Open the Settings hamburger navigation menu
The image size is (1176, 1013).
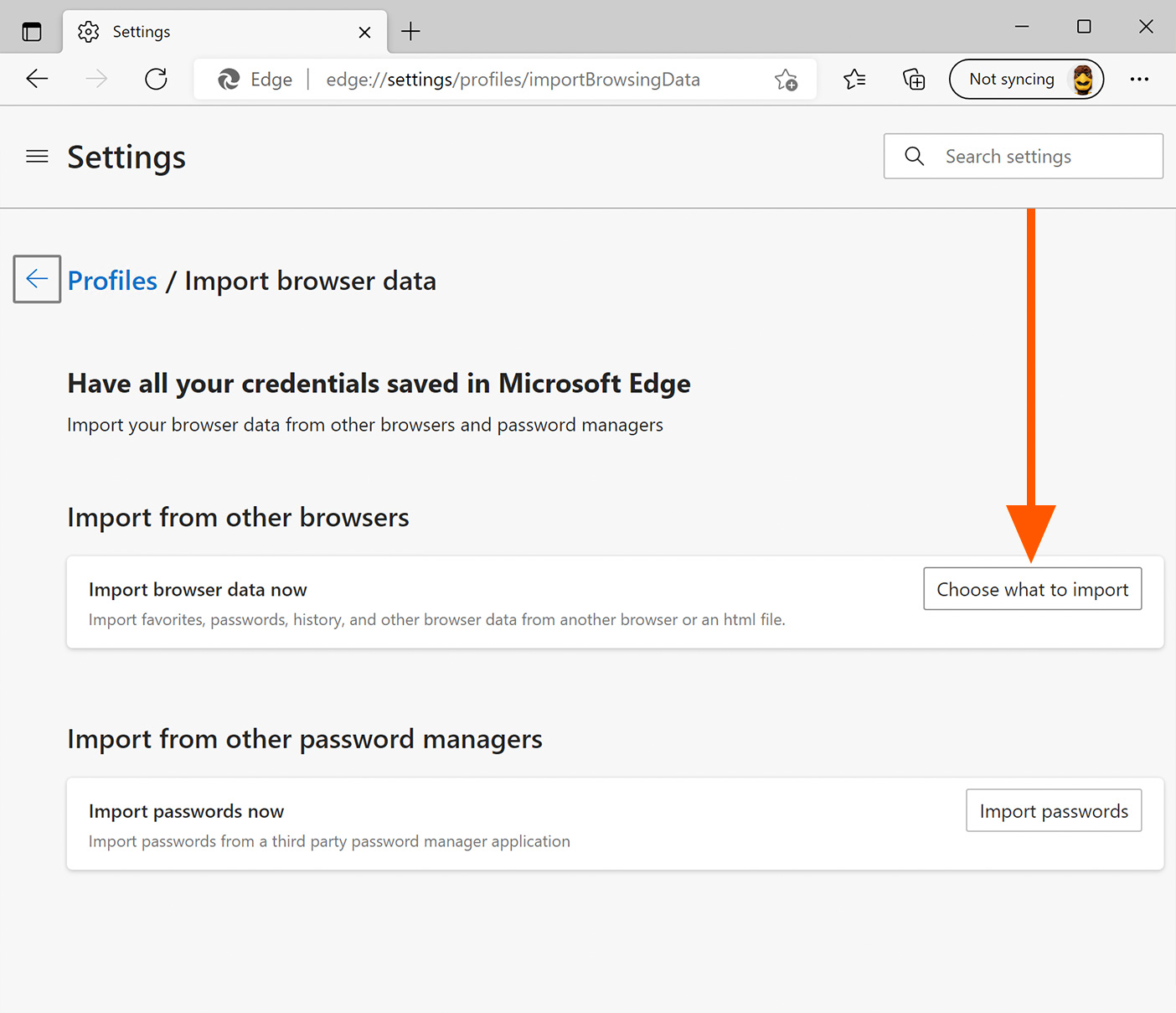point(37,157)
